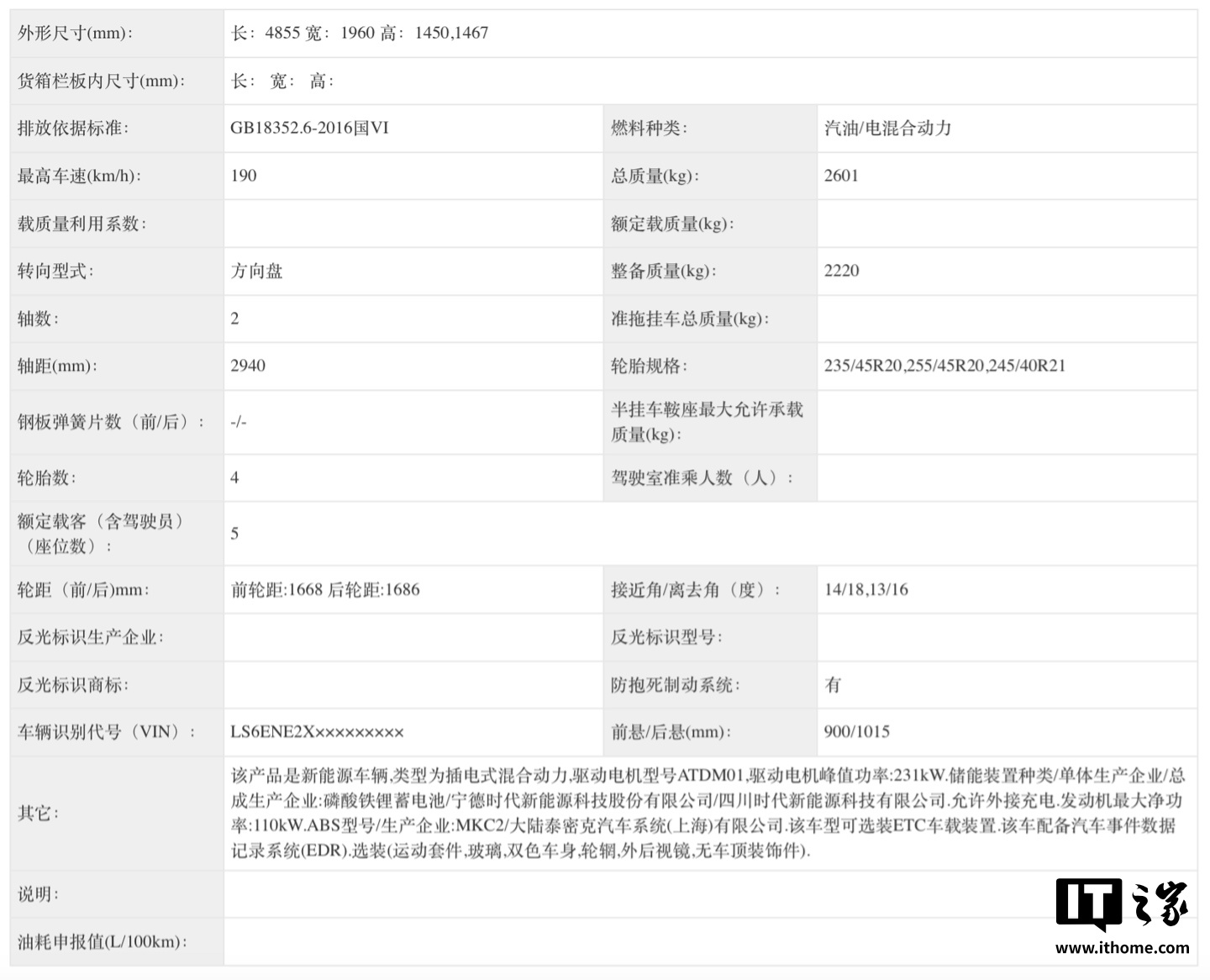Screen dimensions: 1210x980
Task: Click the seating capacity value 5
Action: click(234, 534)
